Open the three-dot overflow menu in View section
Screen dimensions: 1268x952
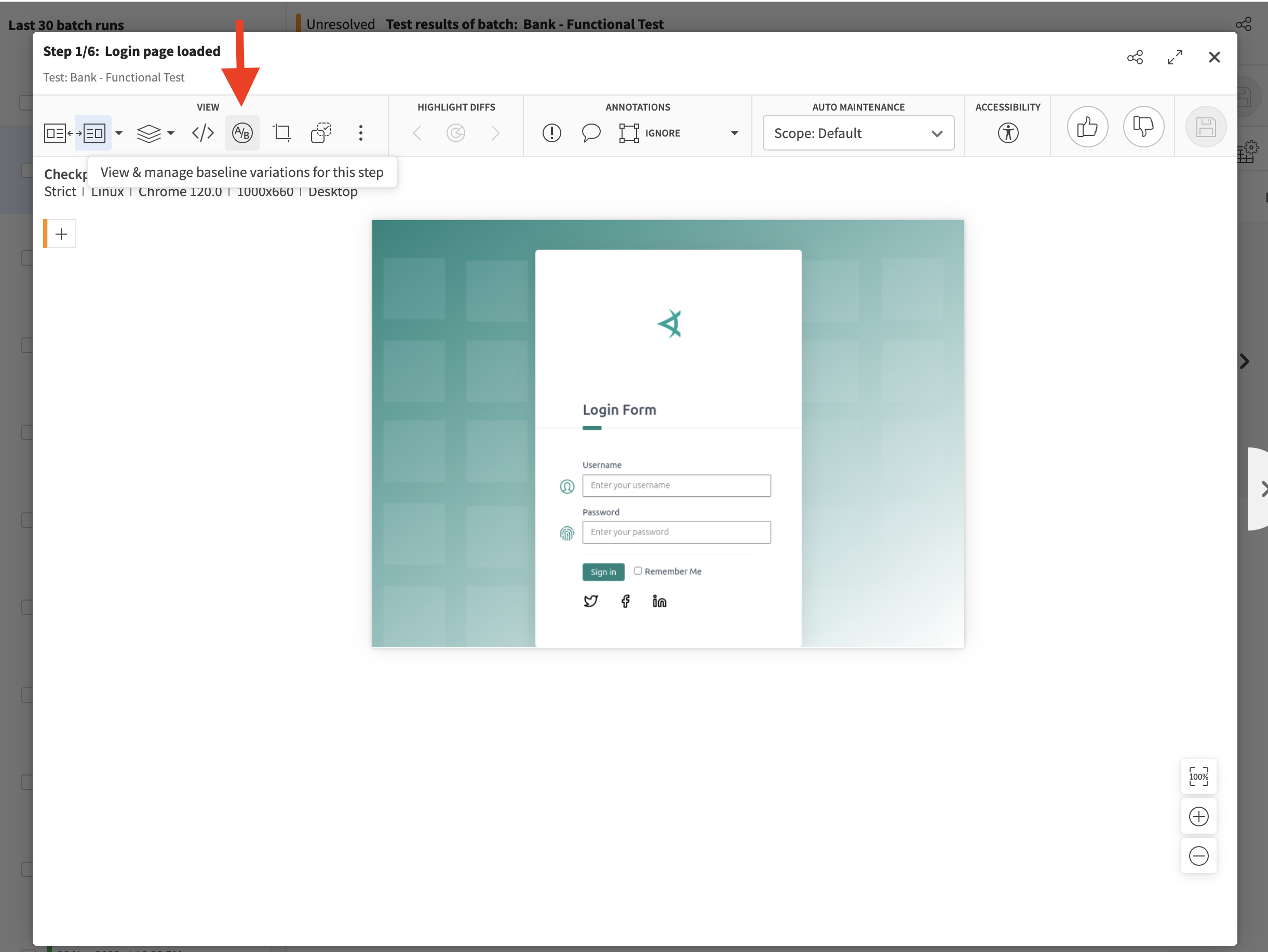click(360, 132)
